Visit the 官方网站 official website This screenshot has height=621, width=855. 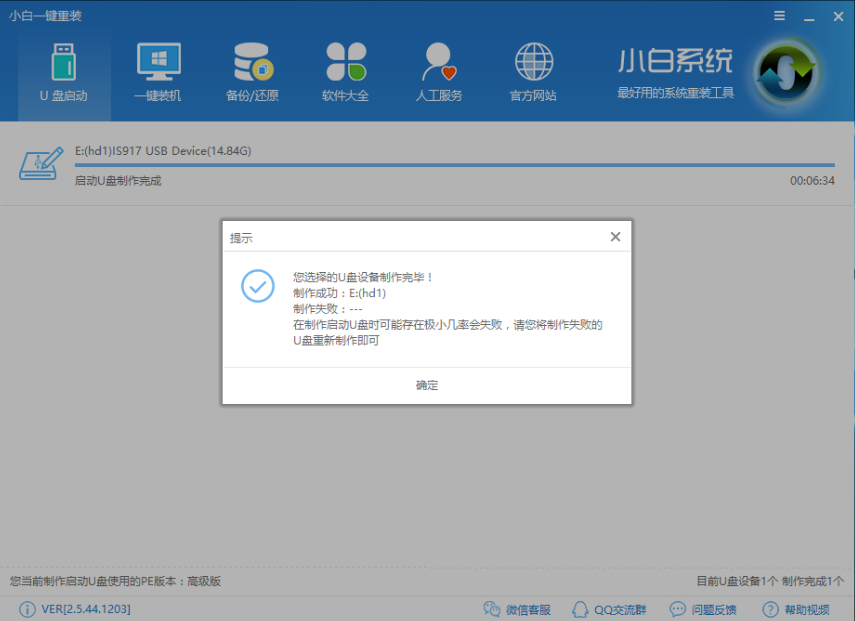click(x=533, y=70)
